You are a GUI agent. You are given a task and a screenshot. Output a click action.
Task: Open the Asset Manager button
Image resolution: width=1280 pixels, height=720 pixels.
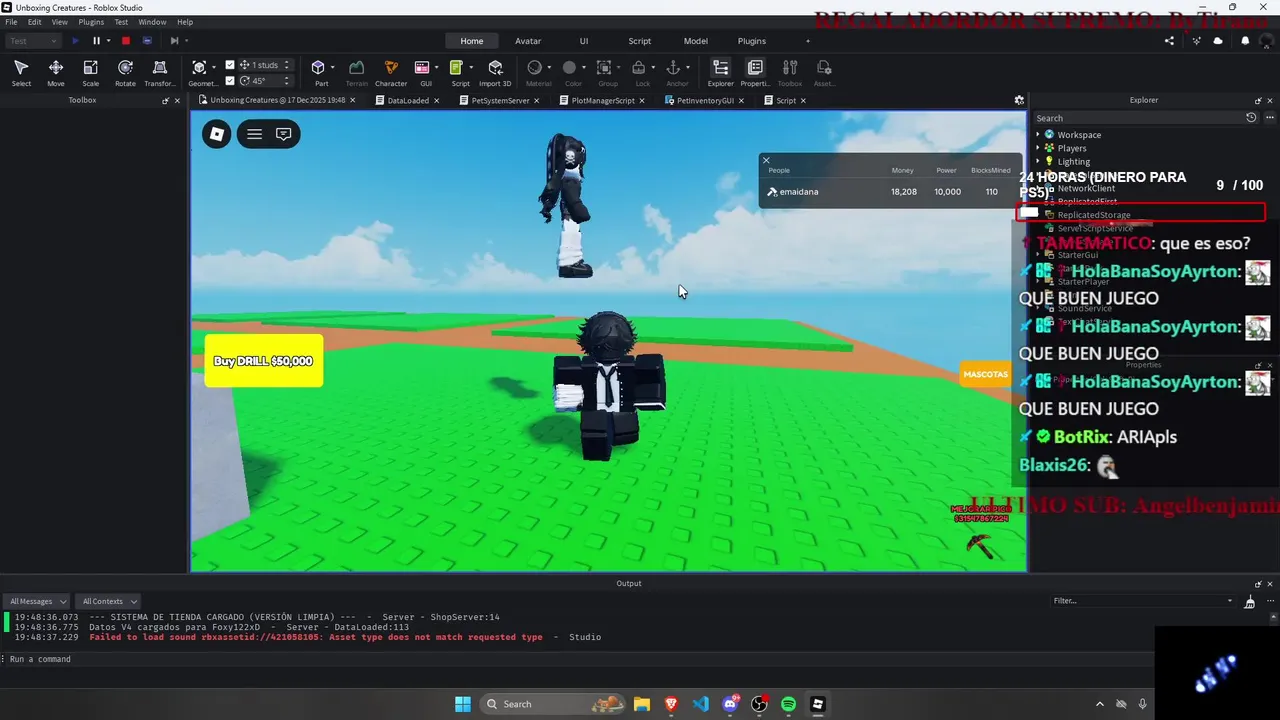pyautogui.click(x=824, y=72)
